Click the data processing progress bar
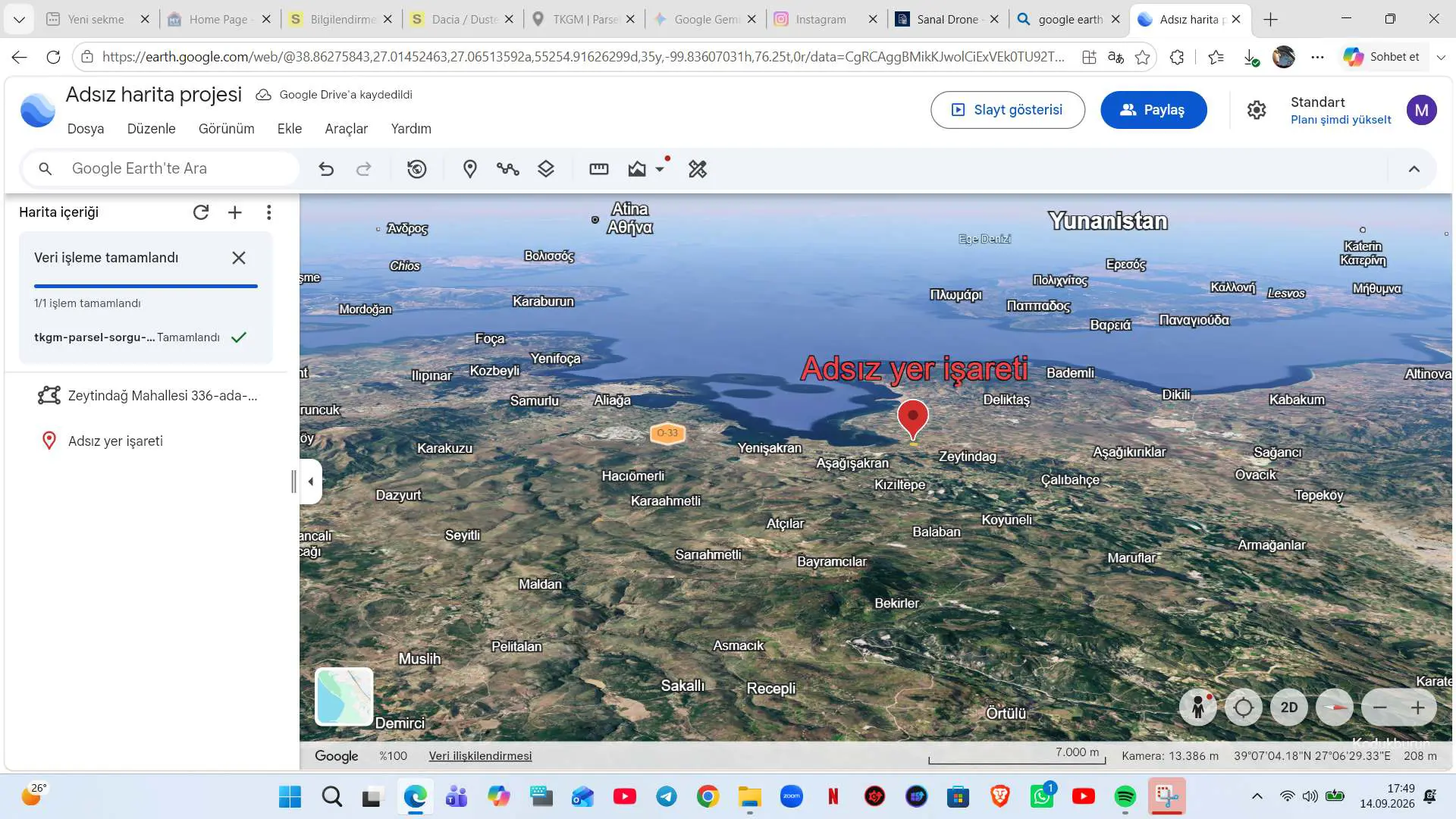Screen dimensions: 1456x819 [x=146, y=286]
